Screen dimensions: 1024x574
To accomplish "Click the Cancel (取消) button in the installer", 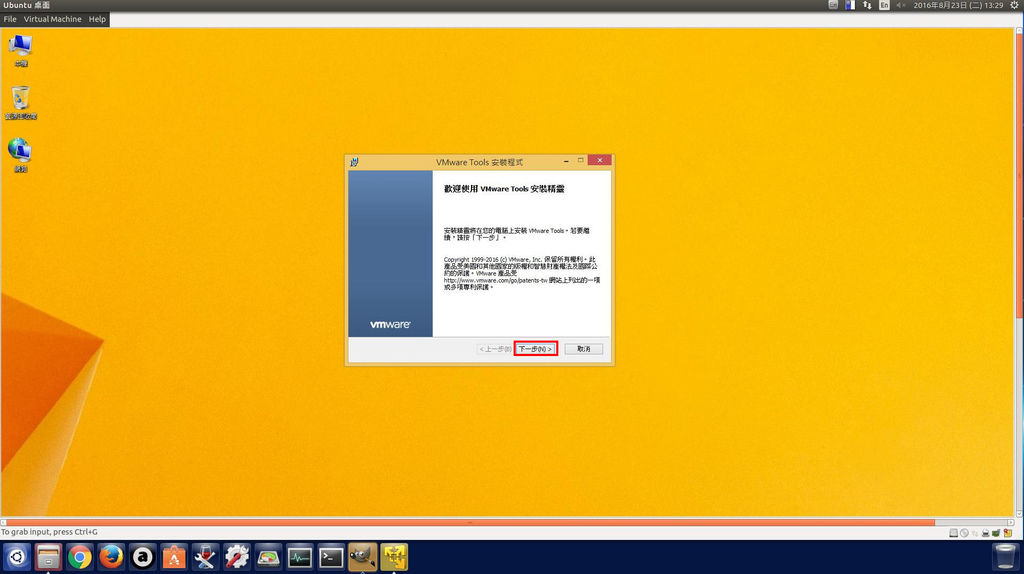I will [x=583, y=349].
